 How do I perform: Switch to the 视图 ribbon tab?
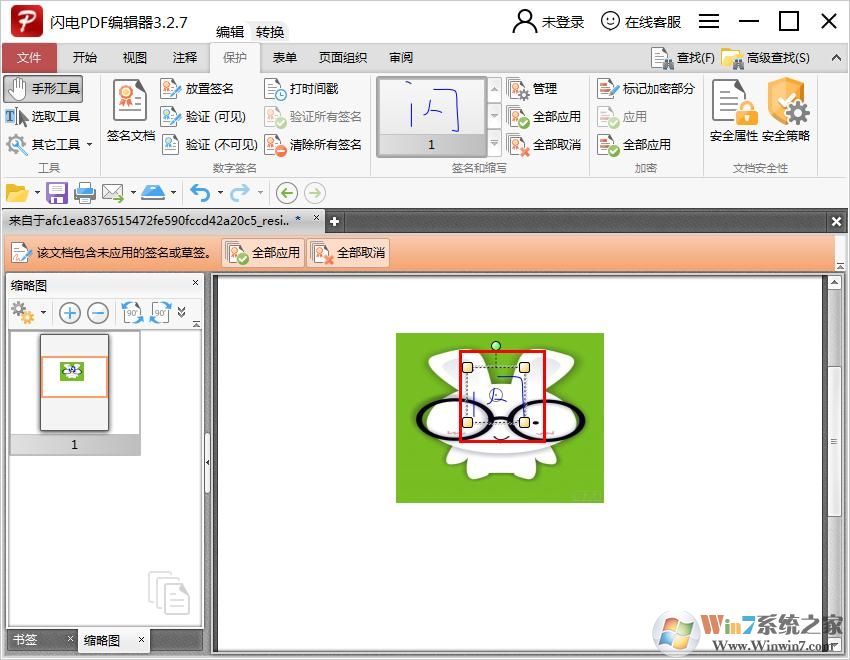(134, 57)
